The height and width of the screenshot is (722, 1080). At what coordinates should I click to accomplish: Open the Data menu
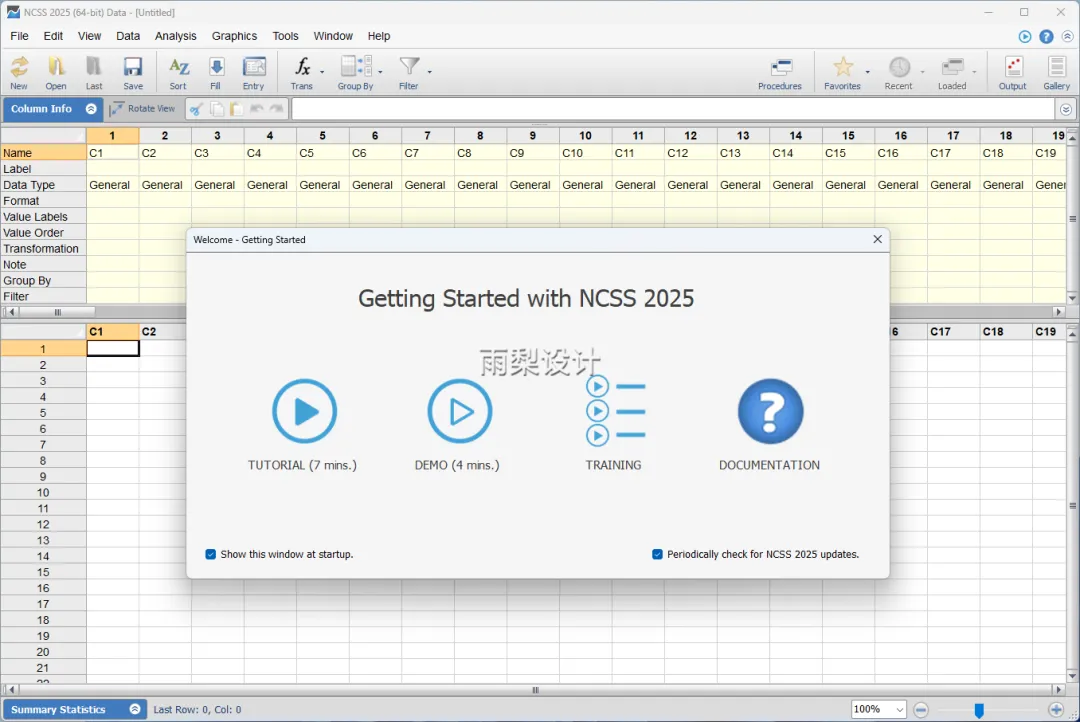click(x=128, y=36)
